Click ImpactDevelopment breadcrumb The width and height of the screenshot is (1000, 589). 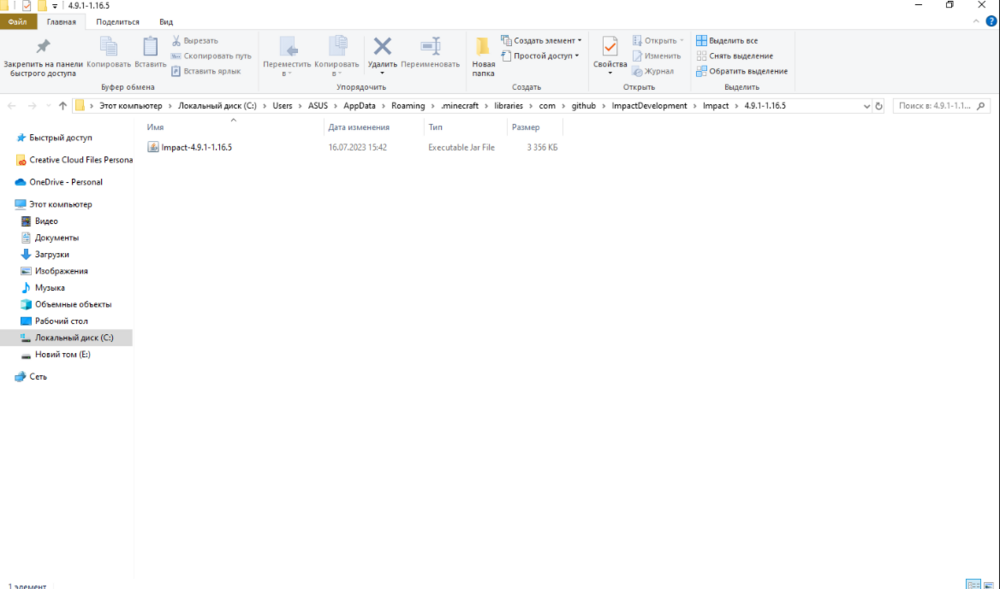(x=649, y=106)
